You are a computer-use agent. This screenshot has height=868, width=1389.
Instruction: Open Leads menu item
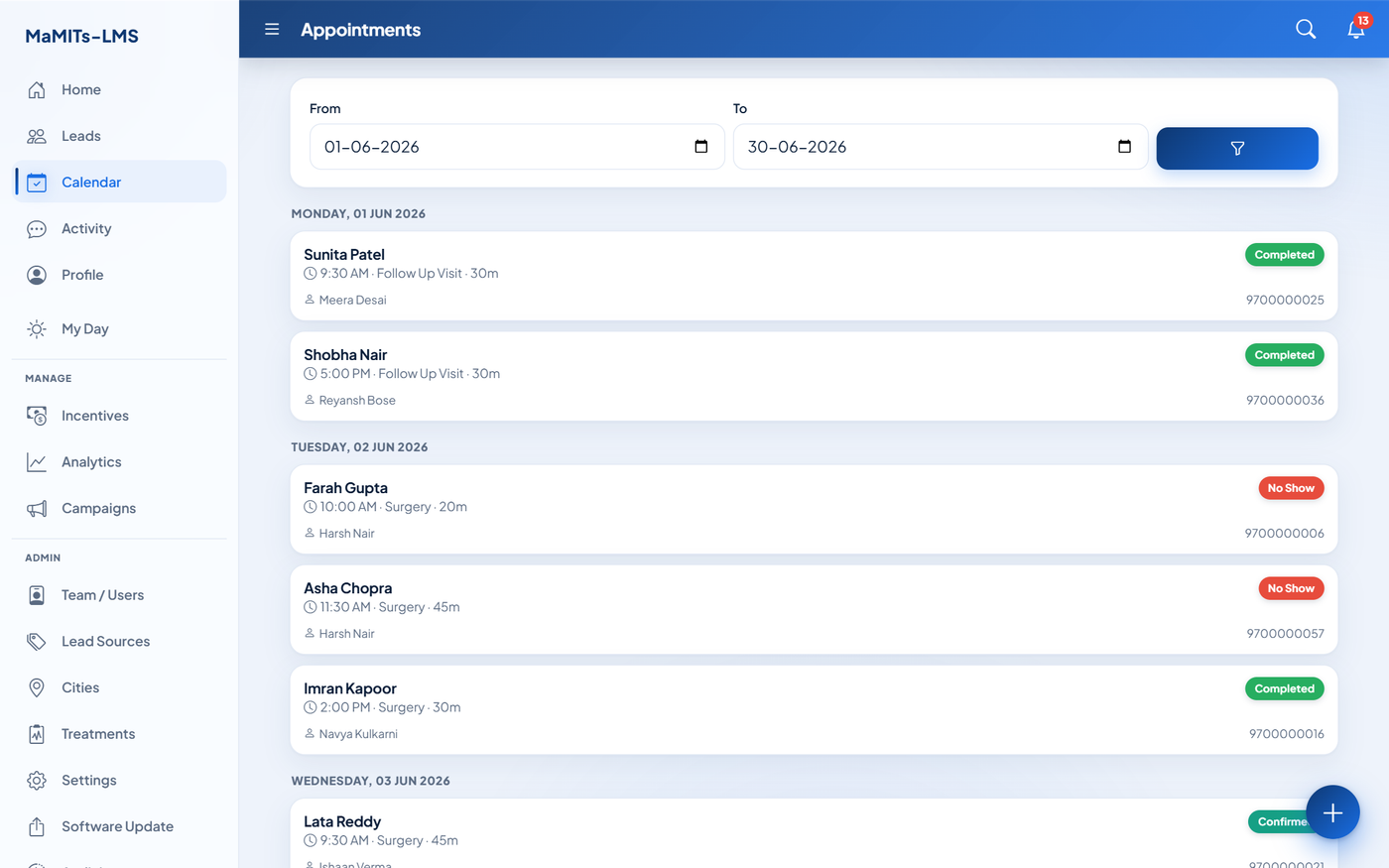119,137
